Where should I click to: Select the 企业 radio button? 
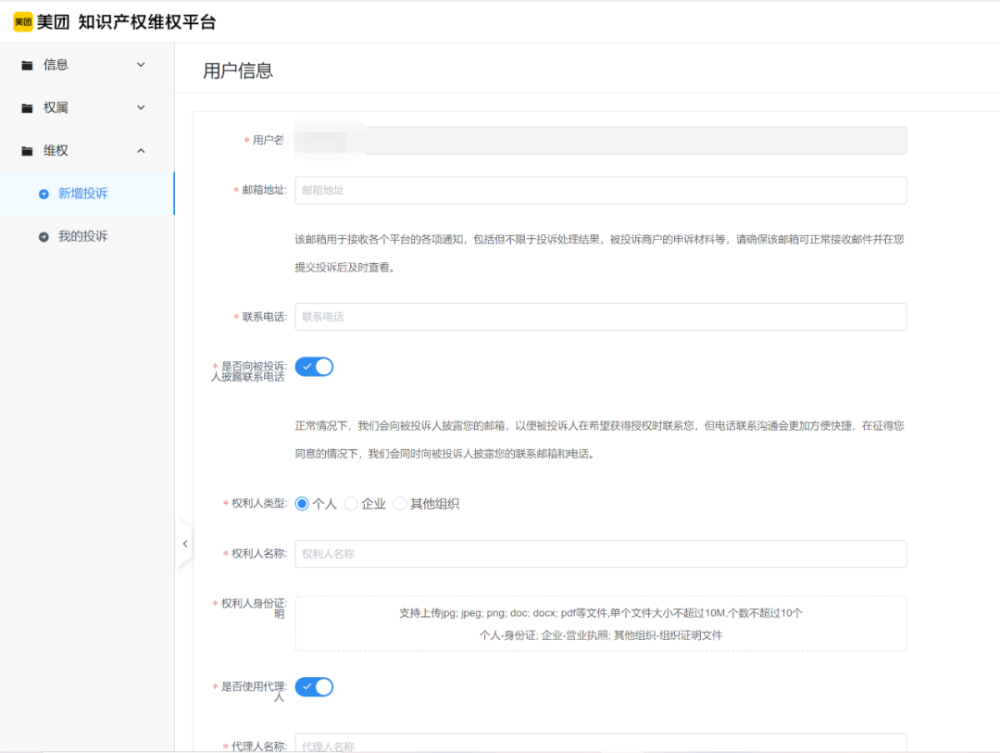coord(351,504)
